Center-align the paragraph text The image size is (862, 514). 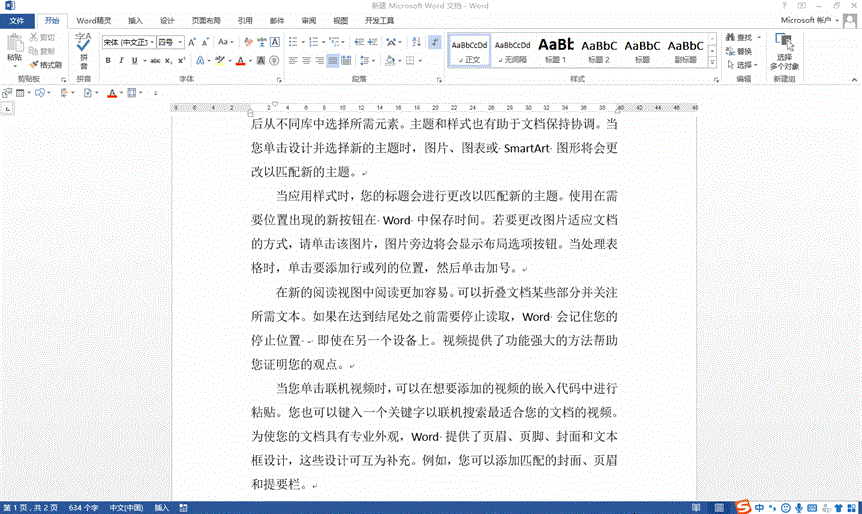click(305, 61)
